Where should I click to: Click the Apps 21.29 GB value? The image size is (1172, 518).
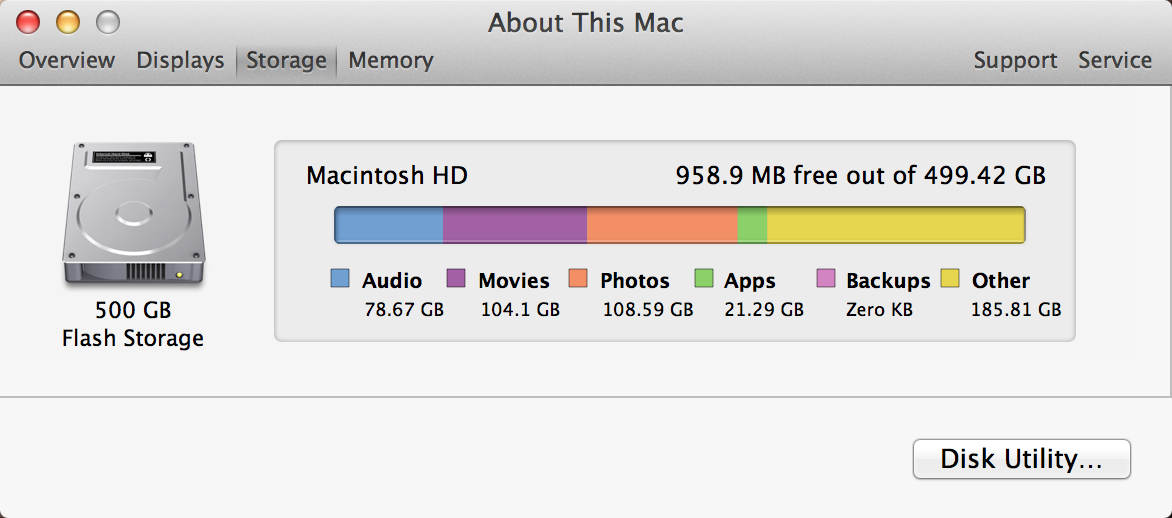[765, 309]
